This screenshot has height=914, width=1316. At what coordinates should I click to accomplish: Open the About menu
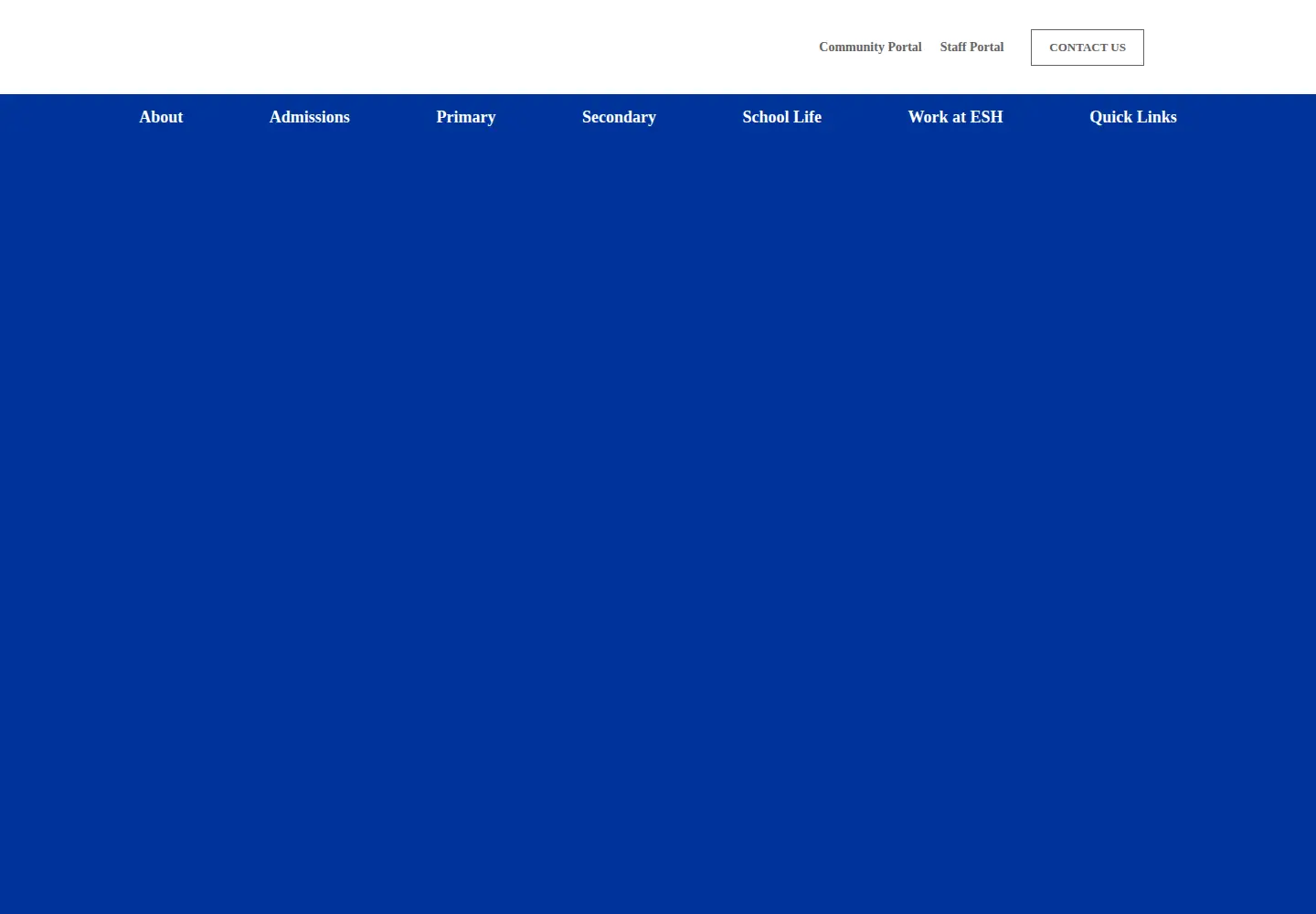tap(161, 117)
